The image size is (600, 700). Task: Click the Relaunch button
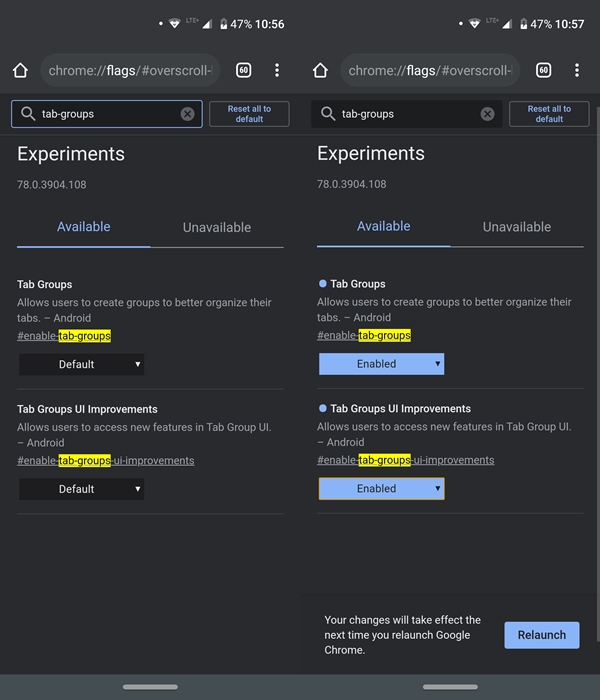[x=542, y=635]
